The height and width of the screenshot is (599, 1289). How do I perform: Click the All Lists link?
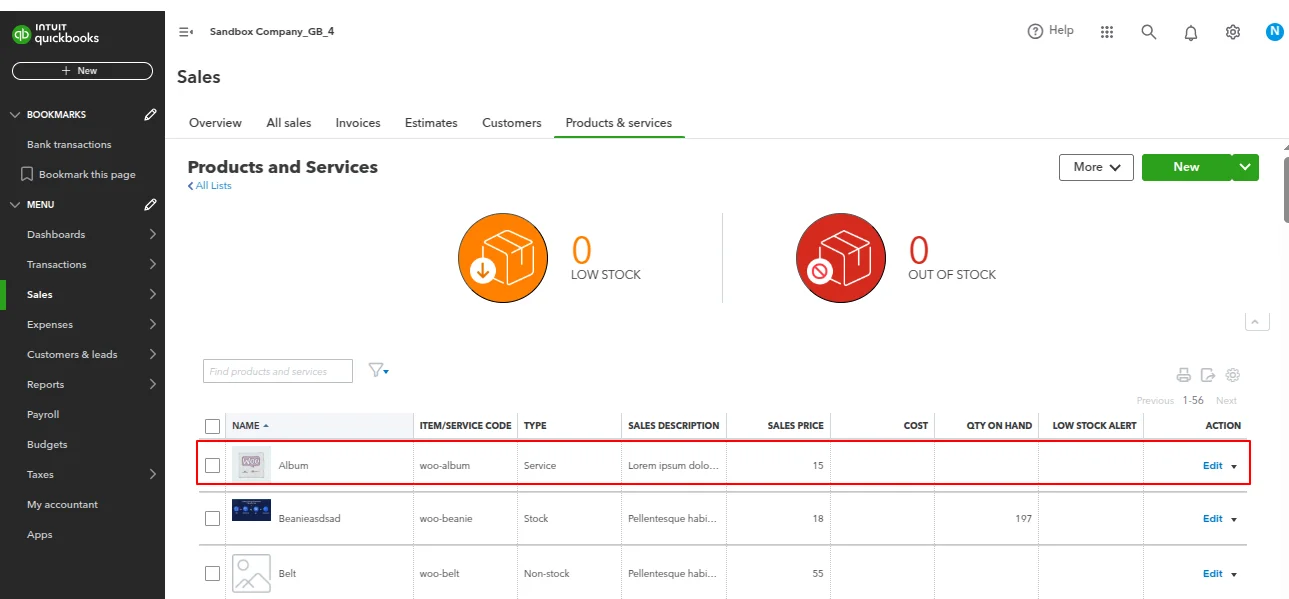coord(210,186)
